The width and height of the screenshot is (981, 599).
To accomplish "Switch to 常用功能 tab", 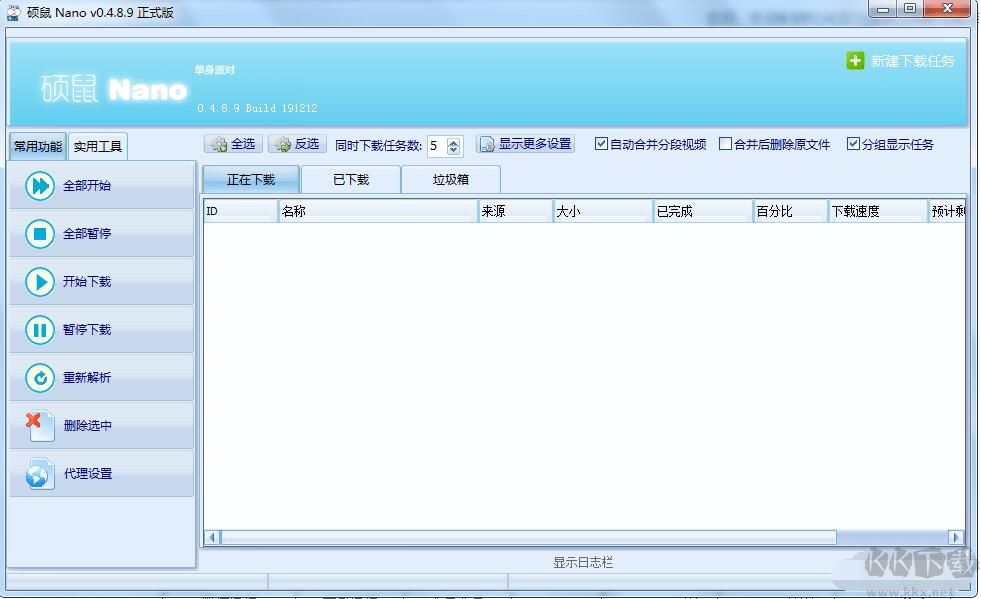I will coord(38,146).
